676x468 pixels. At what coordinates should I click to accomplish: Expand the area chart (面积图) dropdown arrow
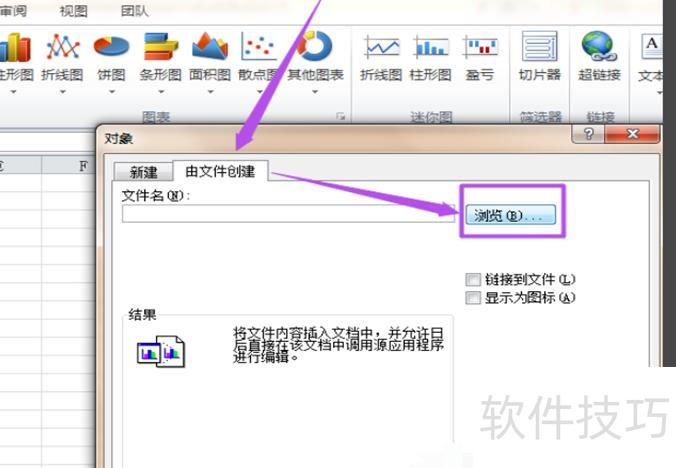(x=210, y=92)
